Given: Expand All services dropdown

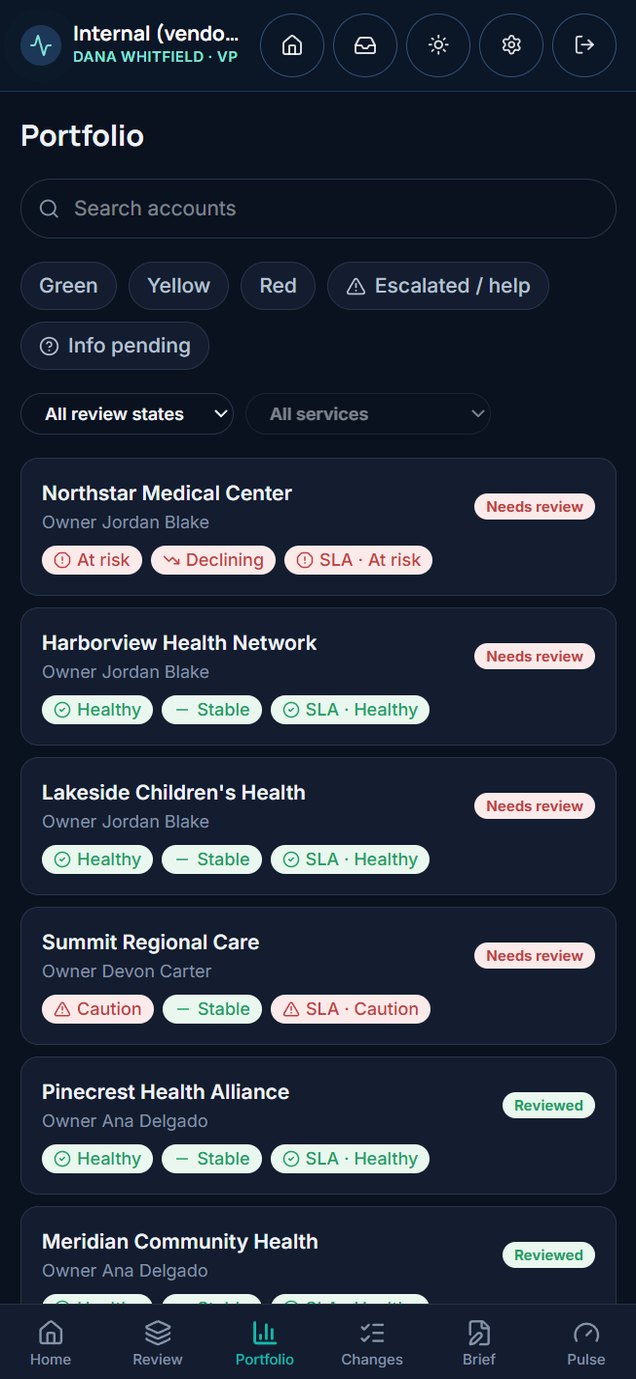Looking at the screenshot, I should pos(368,414).
